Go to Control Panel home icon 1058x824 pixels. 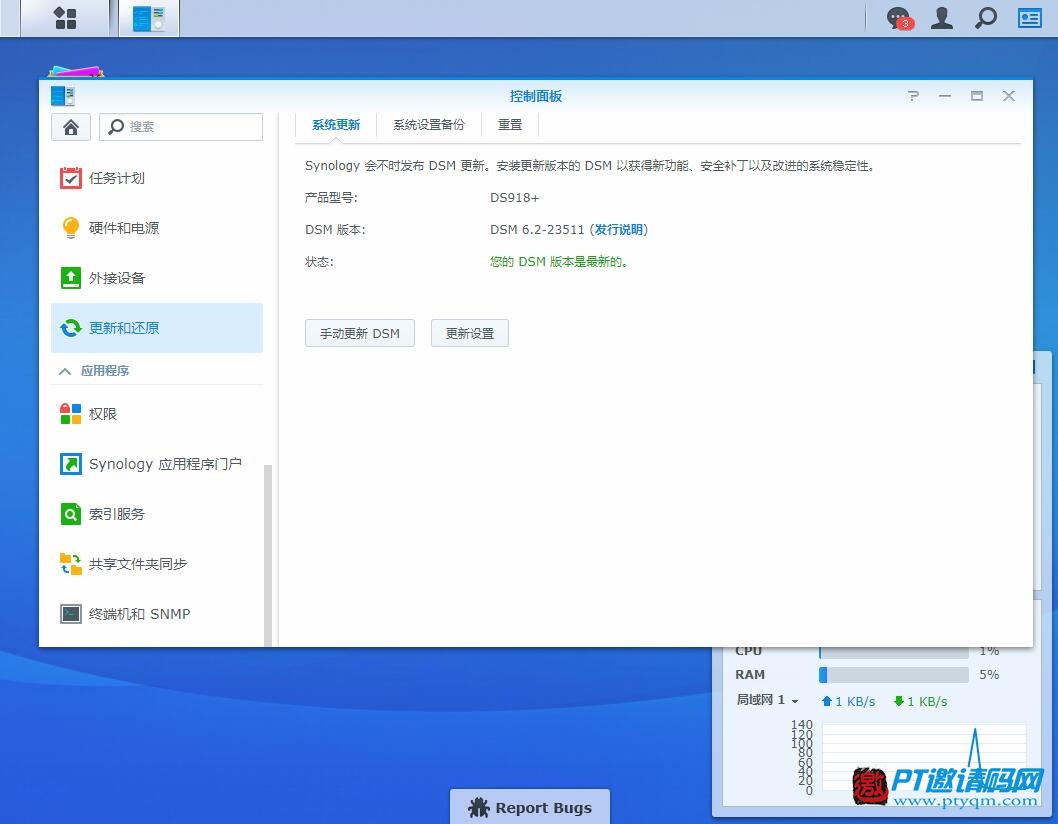(x=71, y=127)
